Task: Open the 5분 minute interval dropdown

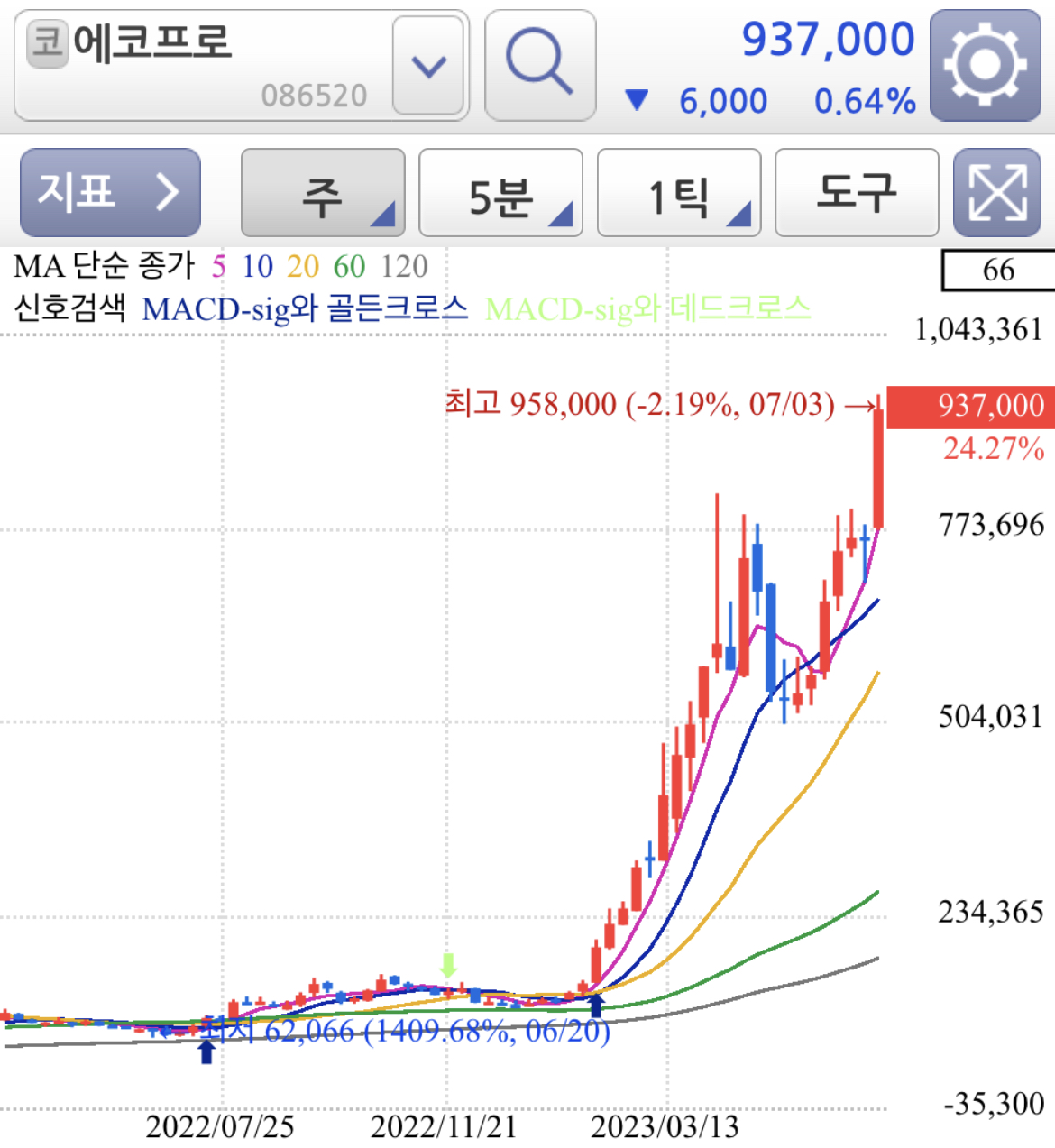Action: pos(500,192)
